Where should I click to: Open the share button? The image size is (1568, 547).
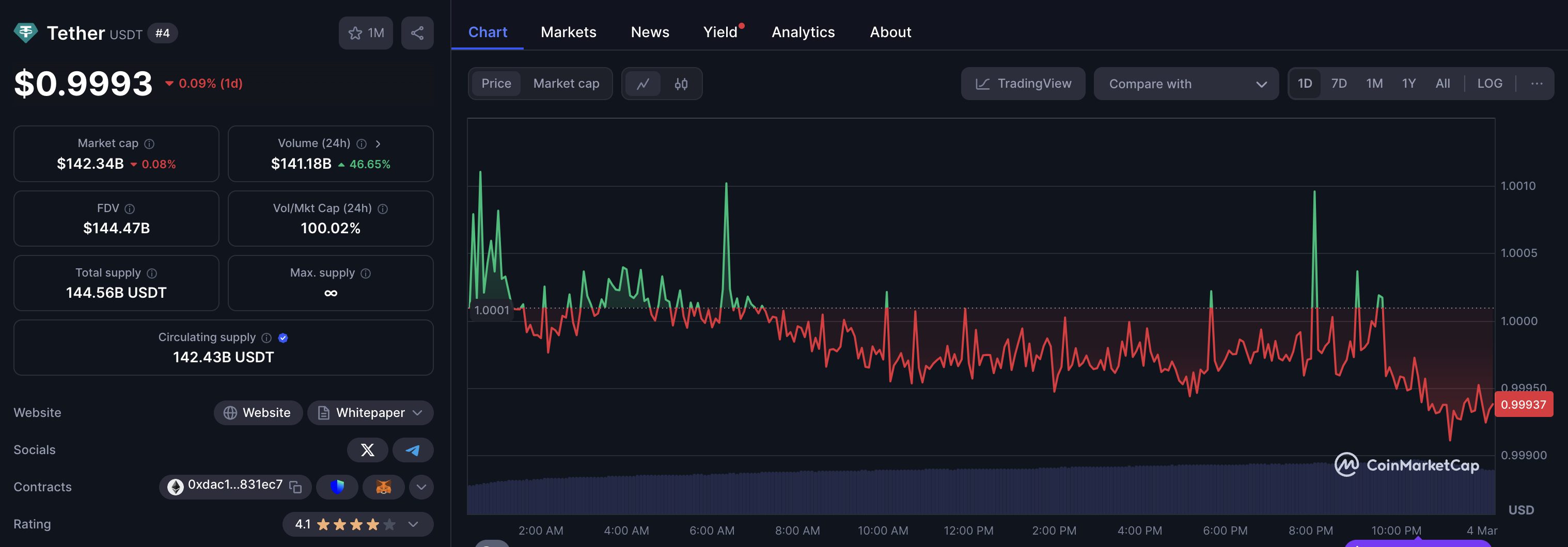417,33
